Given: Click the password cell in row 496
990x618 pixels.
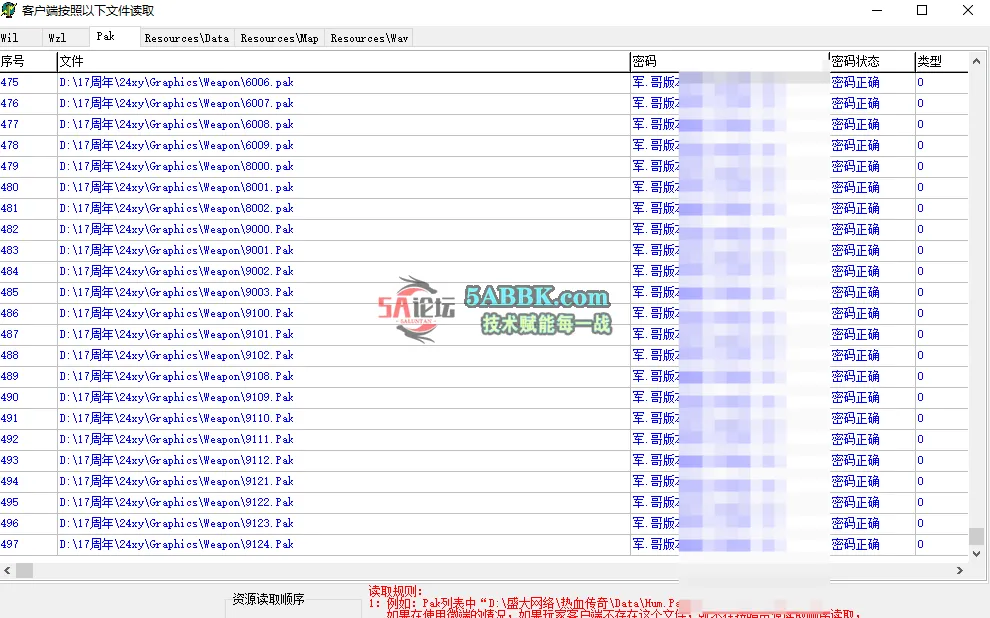Looking at the screenshot, I should click(729, 523).
